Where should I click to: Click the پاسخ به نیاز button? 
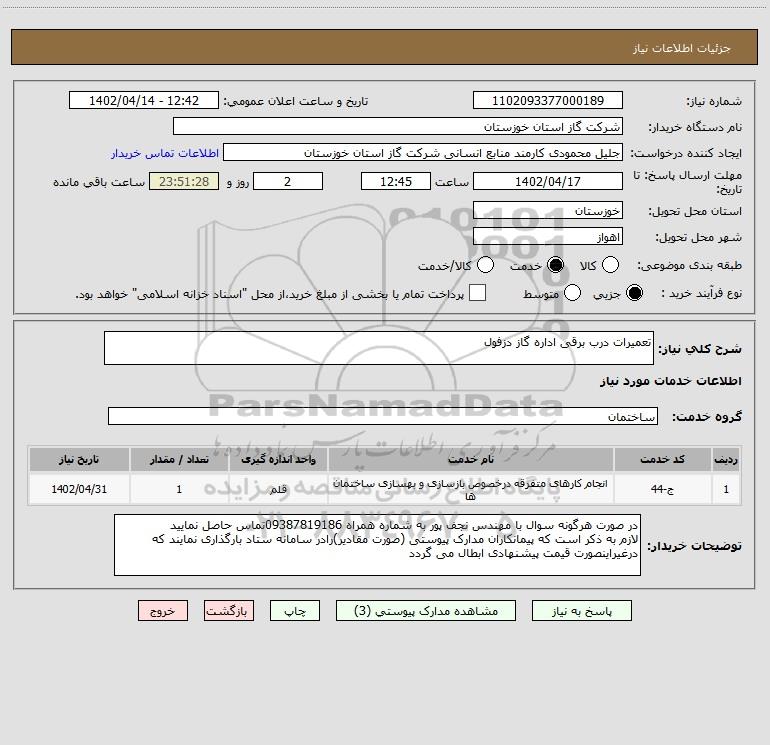tap(582, 611)
